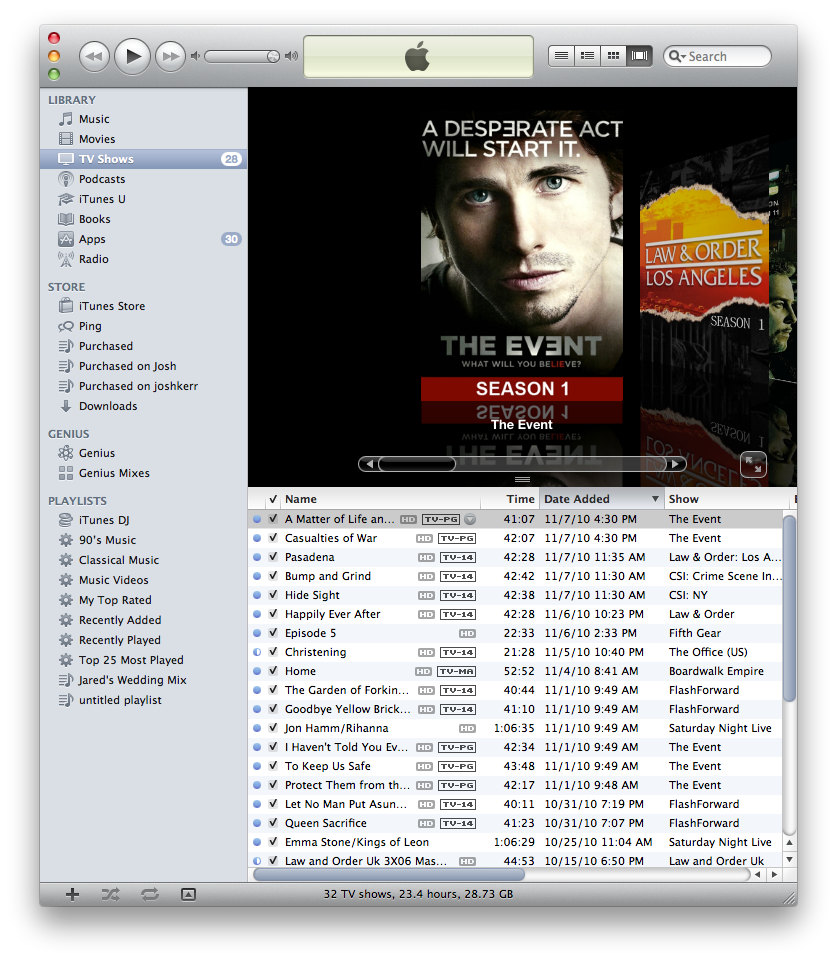
Task: Click vertical scrollbar down arrow
Action: [x=789, y=859]
